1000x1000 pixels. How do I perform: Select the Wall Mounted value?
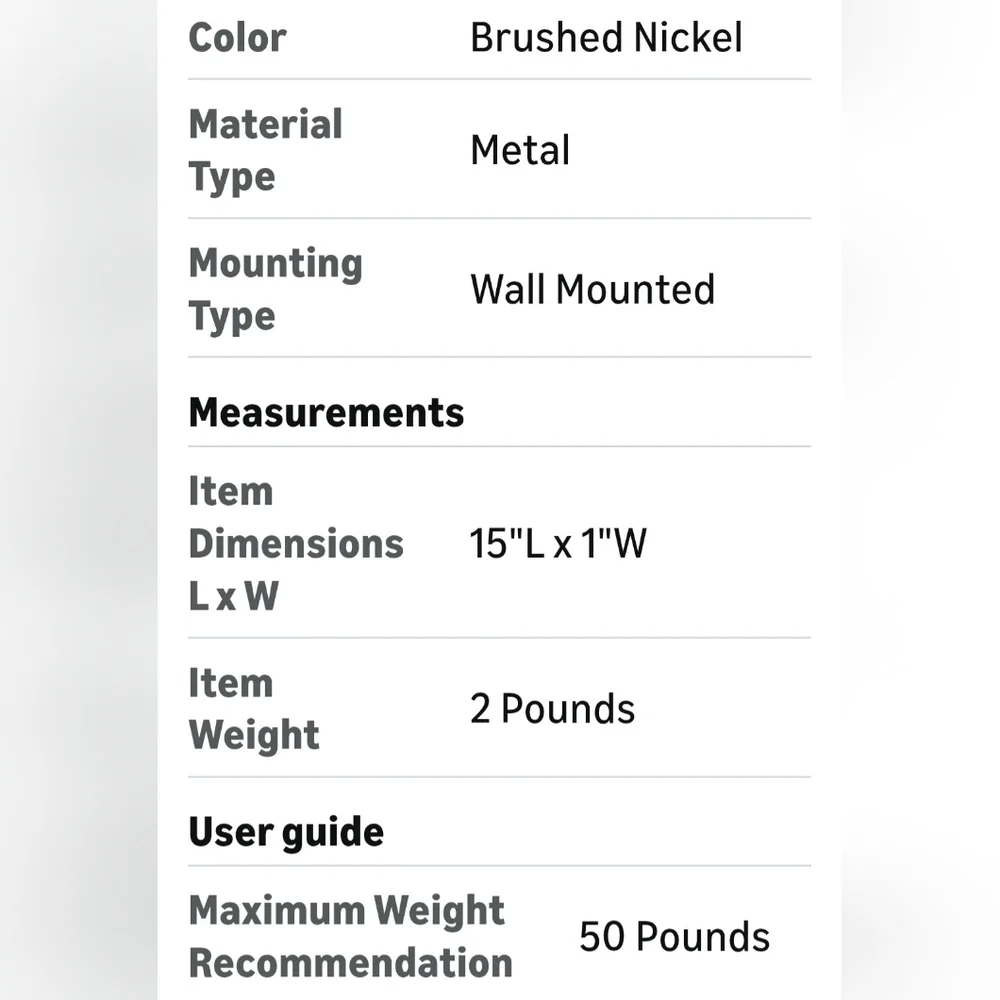[x=592, y=290]
